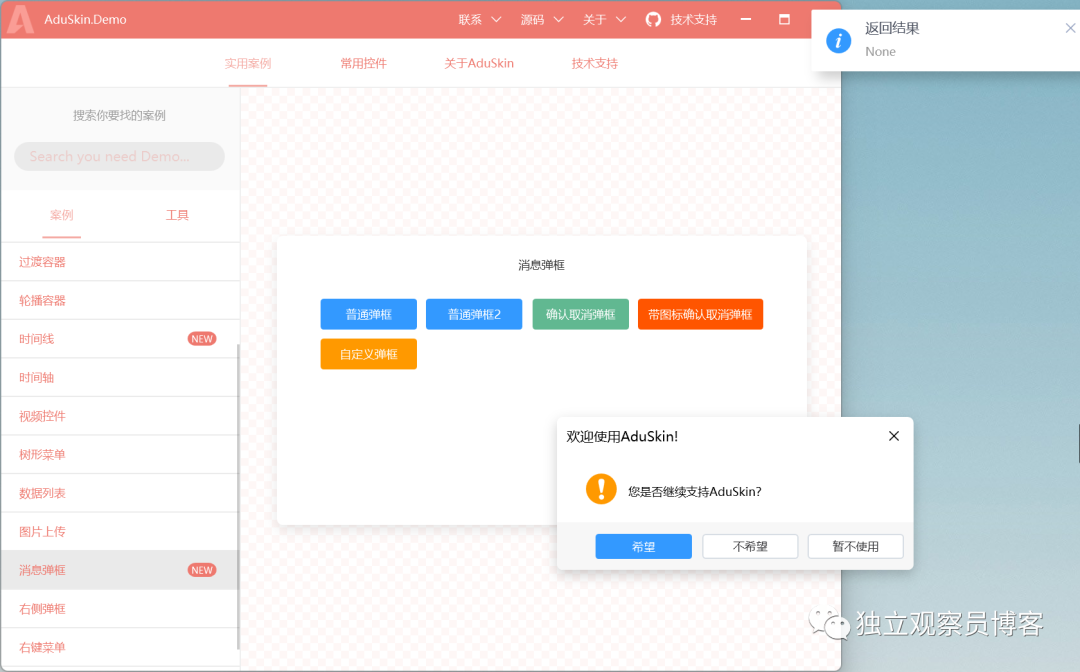Close the 欢迎使用AduSkin! dialog
Screen dimensions: 1080x672
pyautogui.click(x=894, y=436)
